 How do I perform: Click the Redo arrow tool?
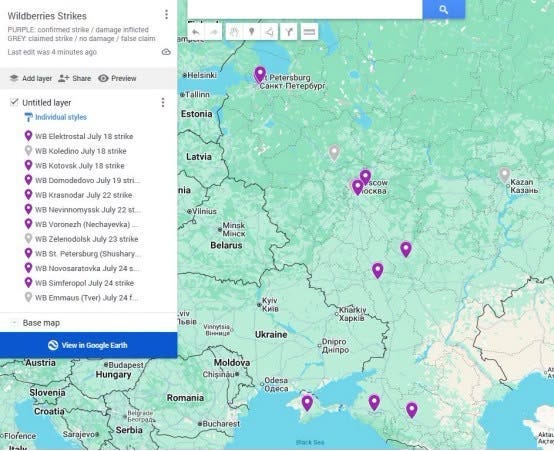tap(213, 32)
